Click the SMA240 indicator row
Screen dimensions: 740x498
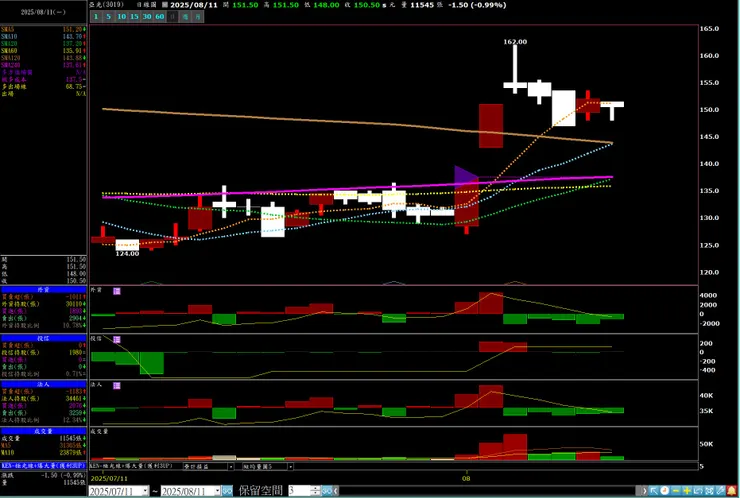point(43,65)
